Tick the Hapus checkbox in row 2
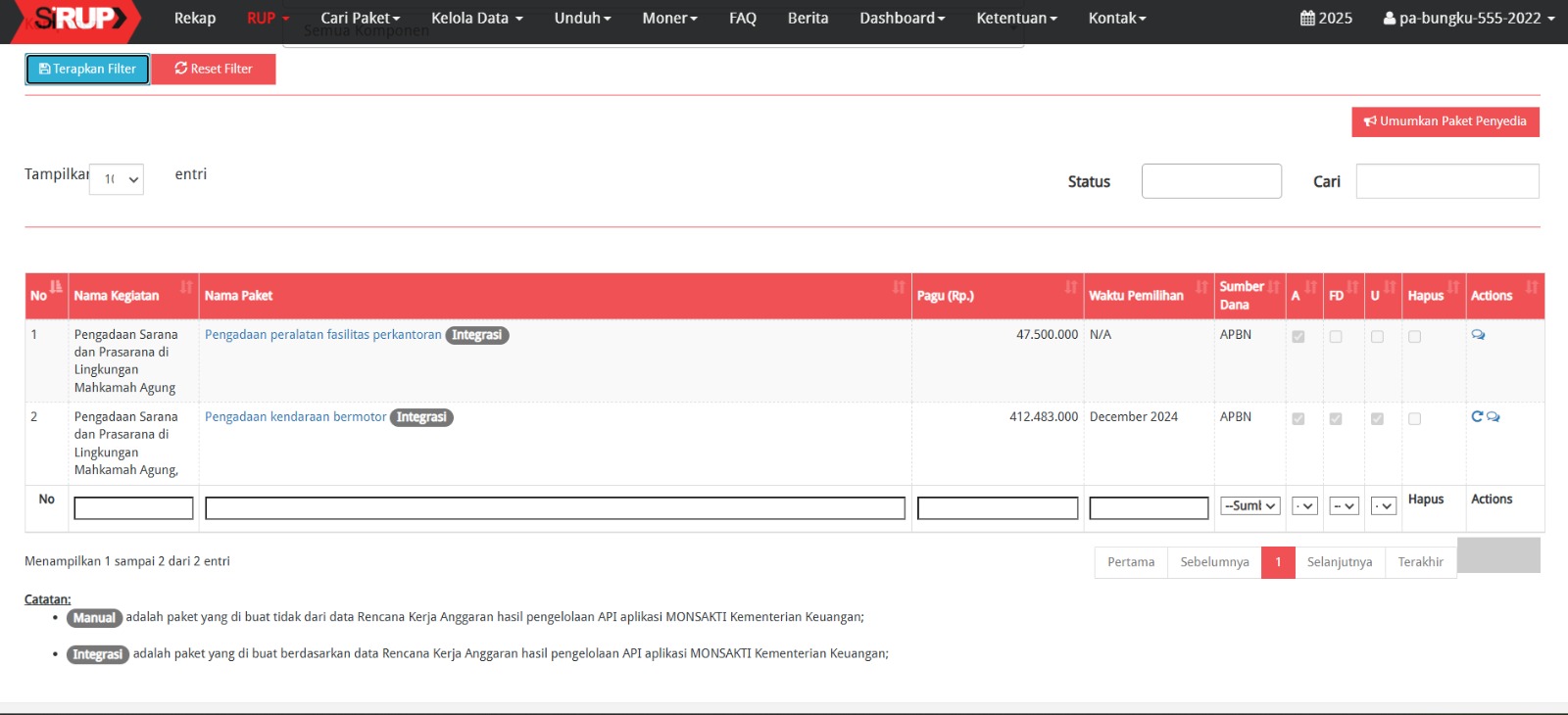 [x=1414, y=419]
